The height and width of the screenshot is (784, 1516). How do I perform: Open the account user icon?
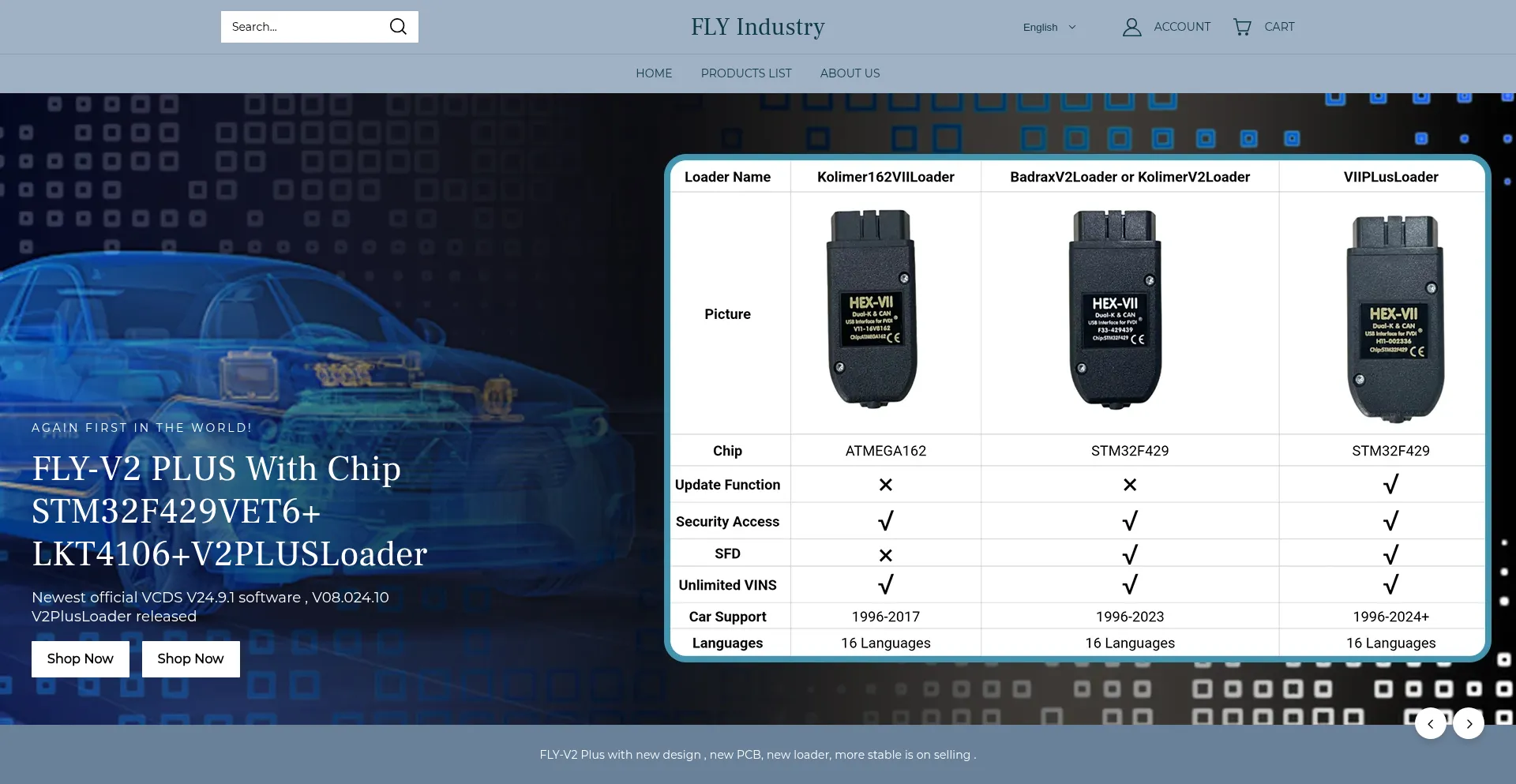click(1131, 27)
